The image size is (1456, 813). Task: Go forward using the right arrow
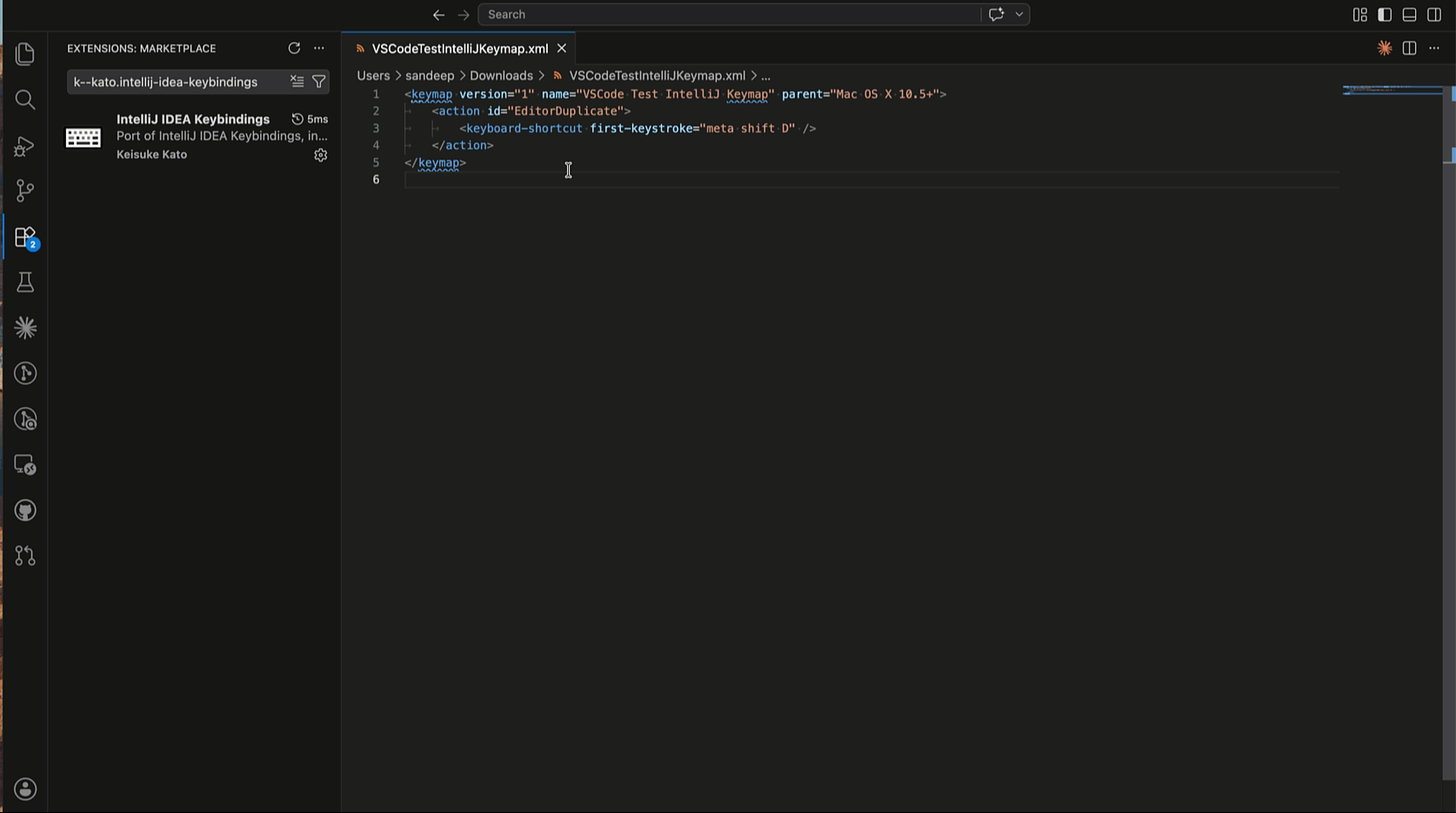tap(464, 15)
